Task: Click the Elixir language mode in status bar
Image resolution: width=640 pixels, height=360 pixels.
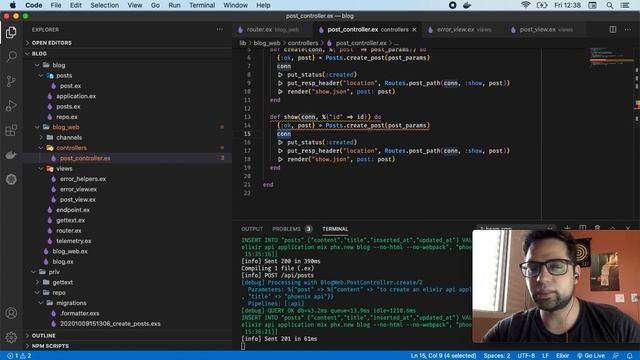Action: click(562, 356)
